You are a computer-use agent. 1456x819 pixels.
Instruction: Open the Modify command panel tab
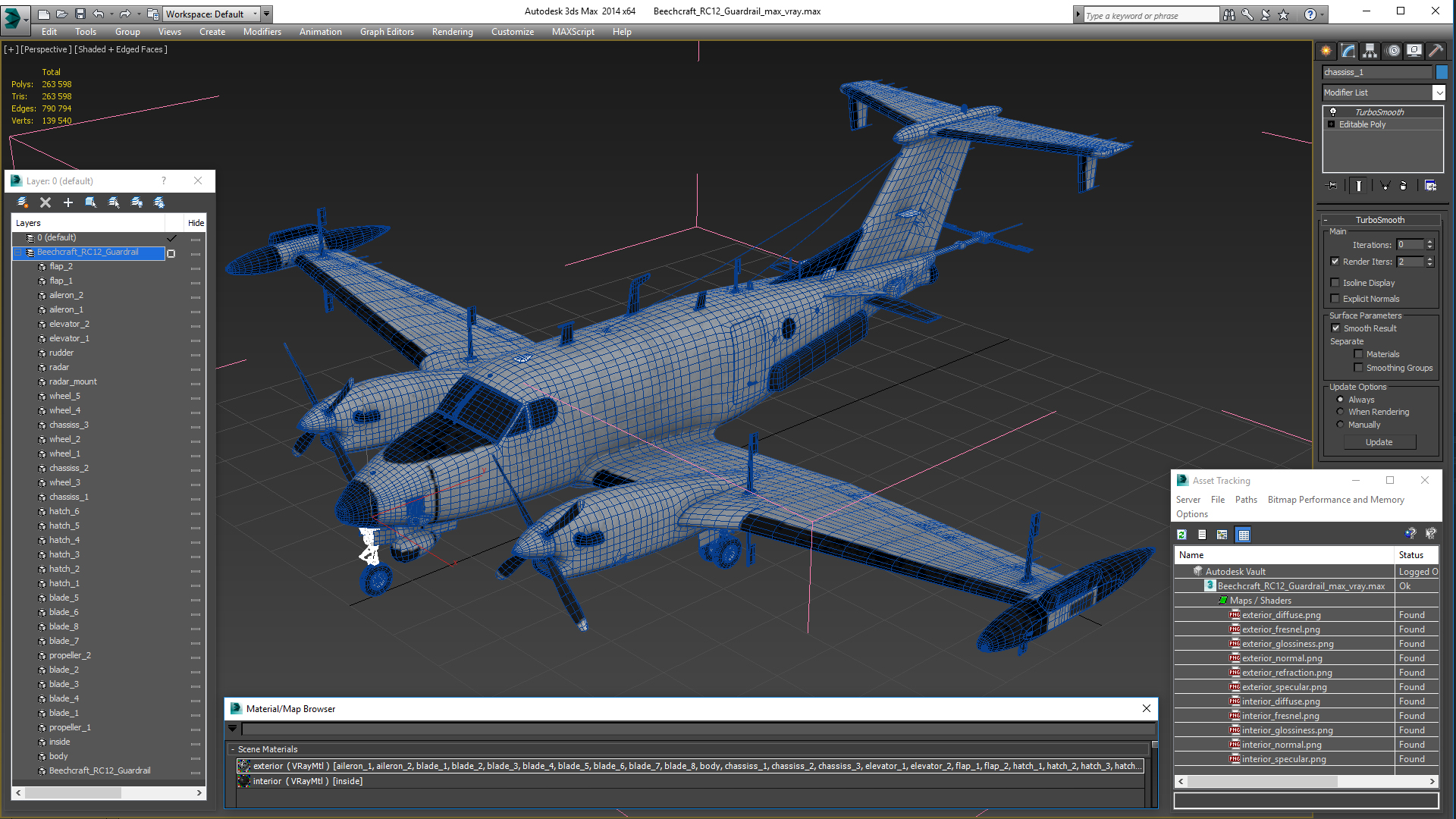[x=1348, y=51]
